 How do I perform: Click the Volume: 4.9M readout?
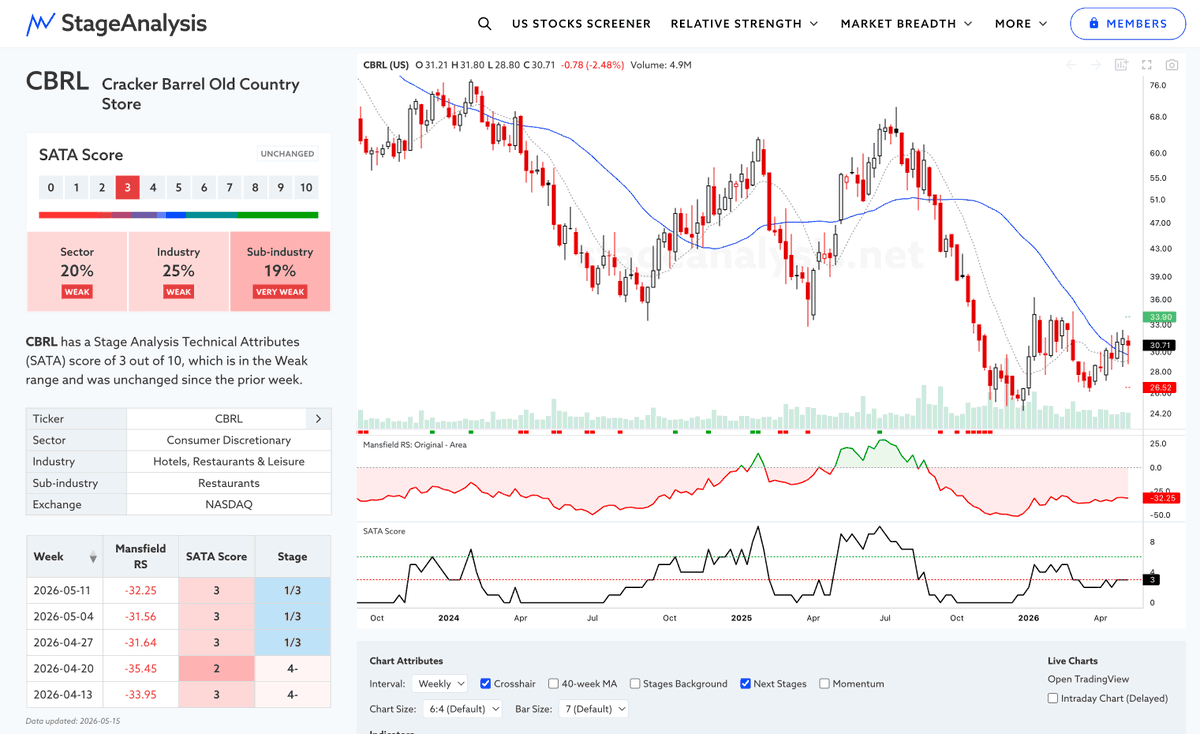pyautogui.click(x=661, y=65)
